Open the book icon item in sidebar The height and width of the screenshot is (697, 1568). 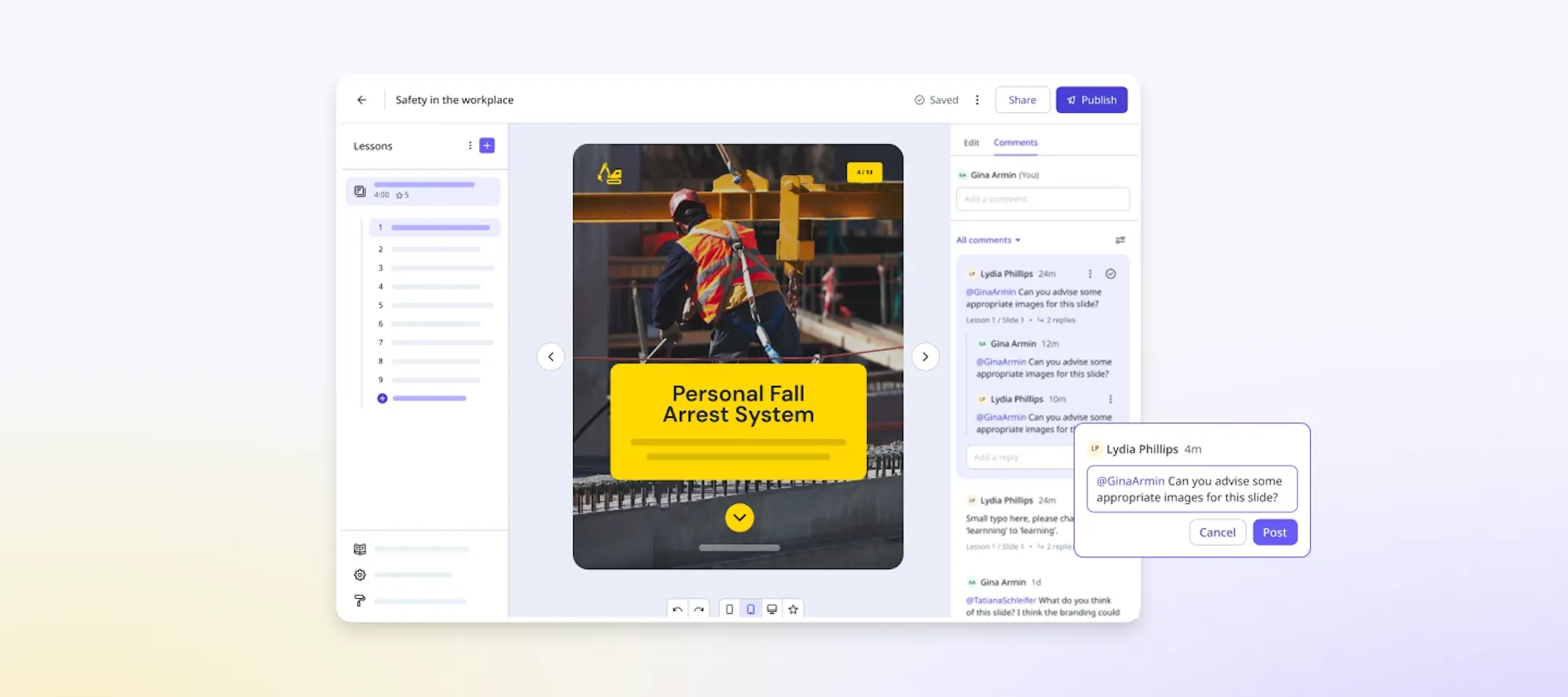click(x=360, y=549)
